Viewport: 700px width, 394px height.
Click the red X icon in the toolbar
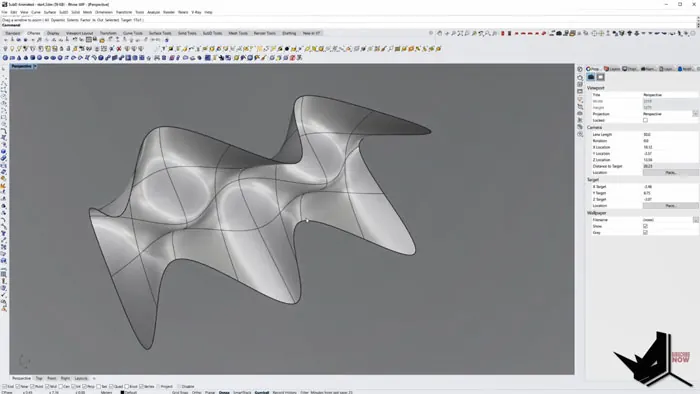(x=119, y=49)
